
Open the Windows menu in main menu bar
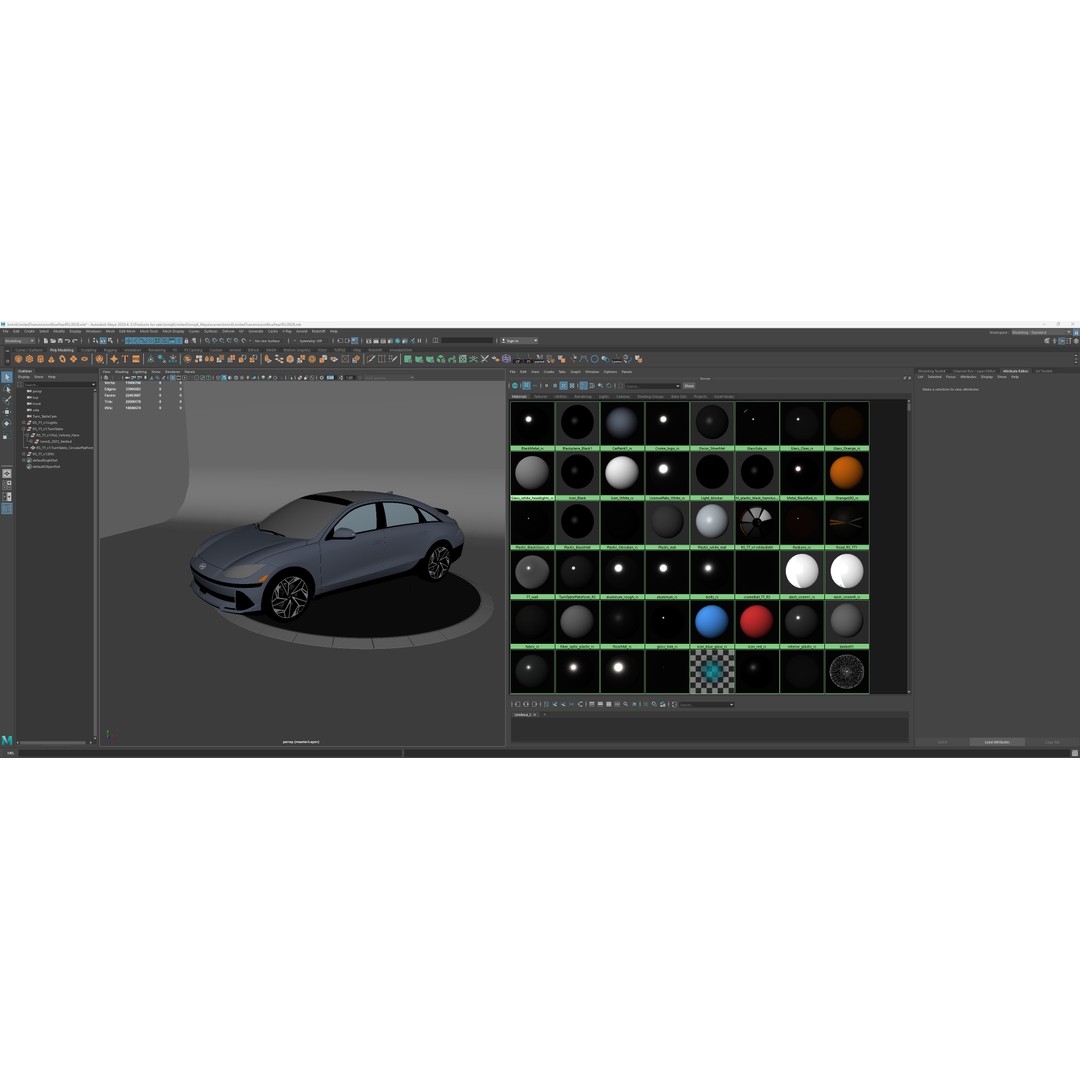tap(93, 331)
